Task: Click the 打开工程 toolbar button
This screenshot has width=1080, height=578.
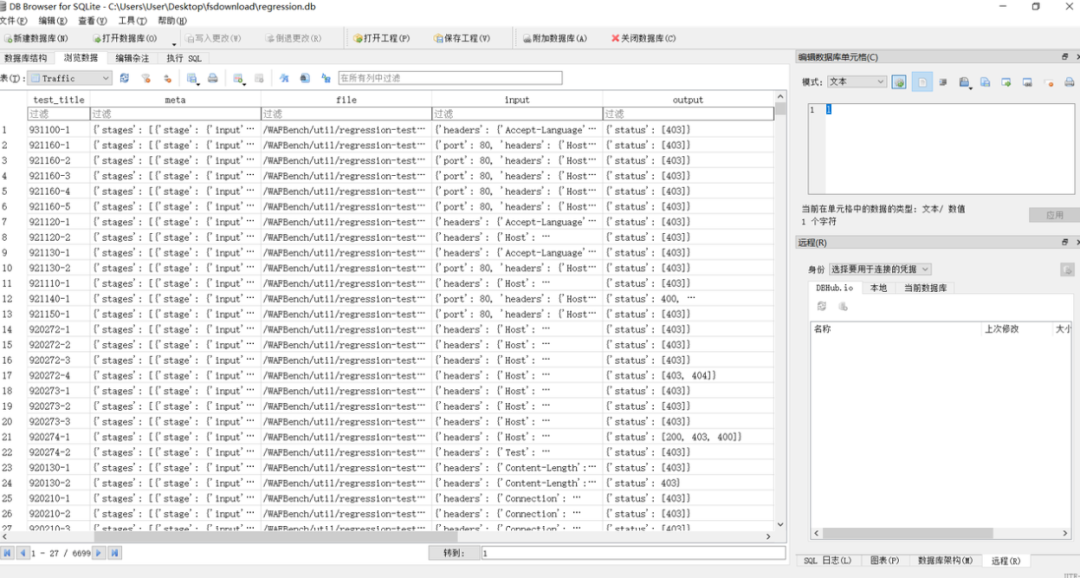Action: point(382,39)
